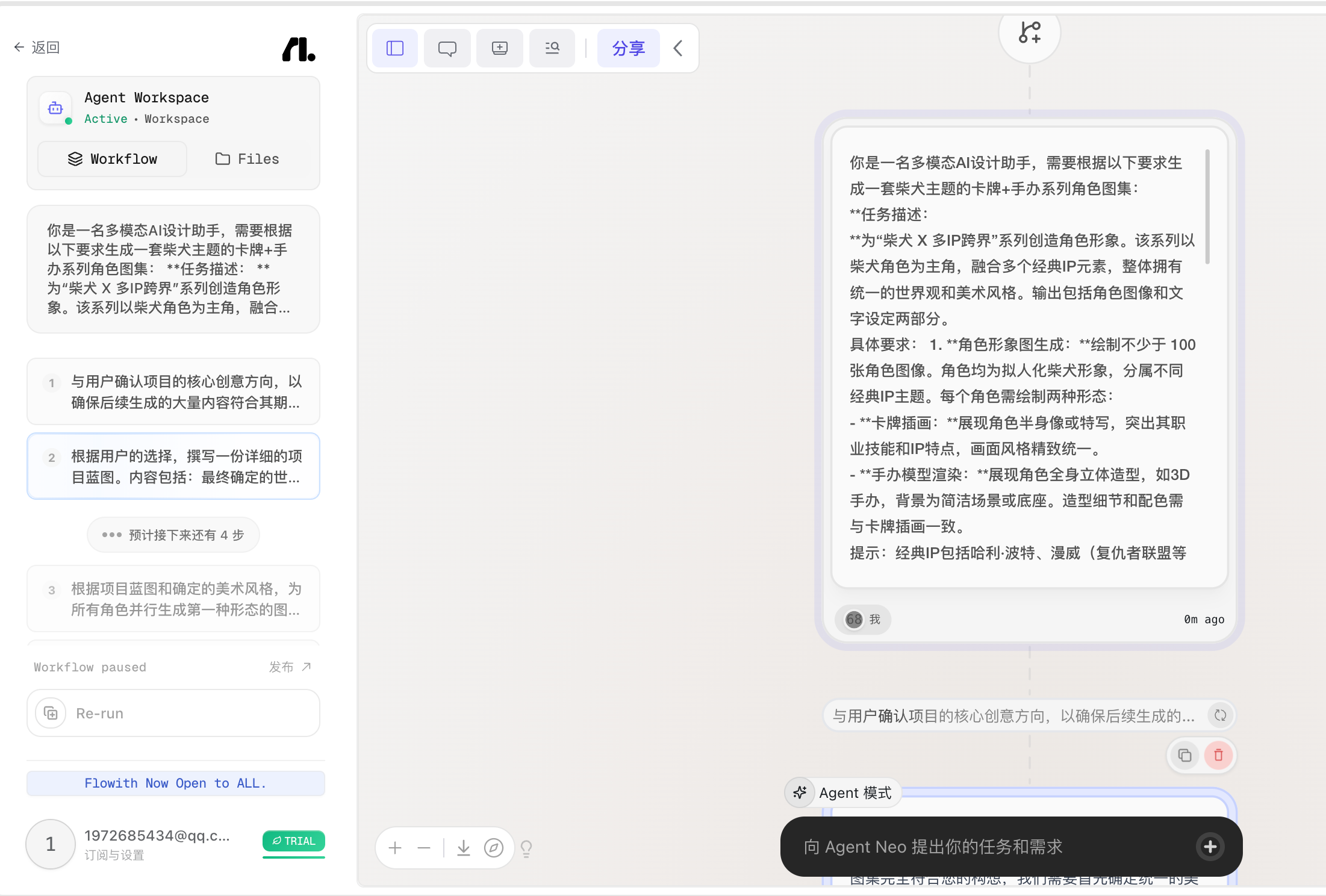Open the search list icon
Image resolution: width=1326 pixels, height=896 pixels.
(552, 48)
